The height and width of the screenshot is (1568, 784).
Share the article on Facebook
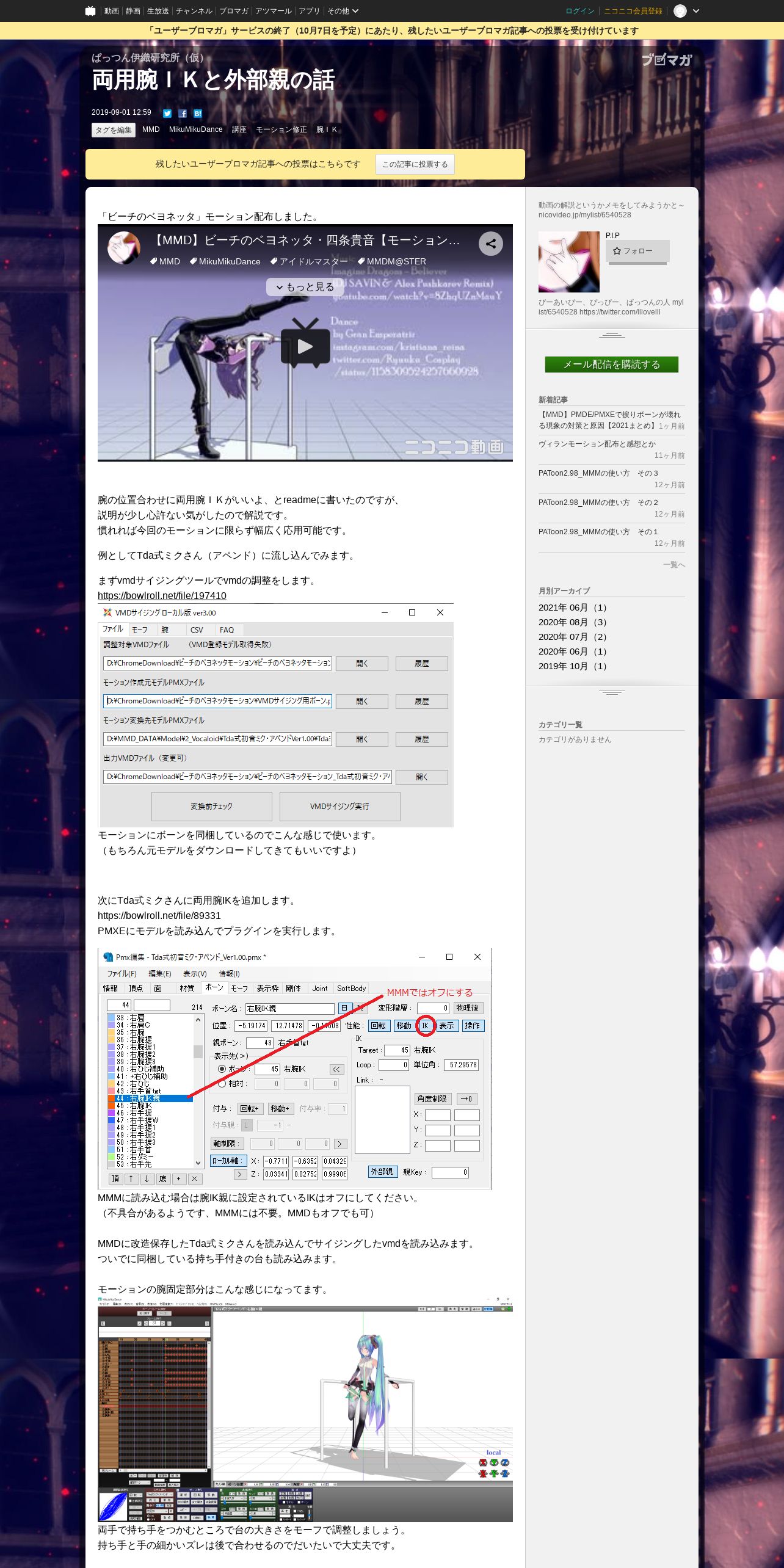click(x=183, y=114)
